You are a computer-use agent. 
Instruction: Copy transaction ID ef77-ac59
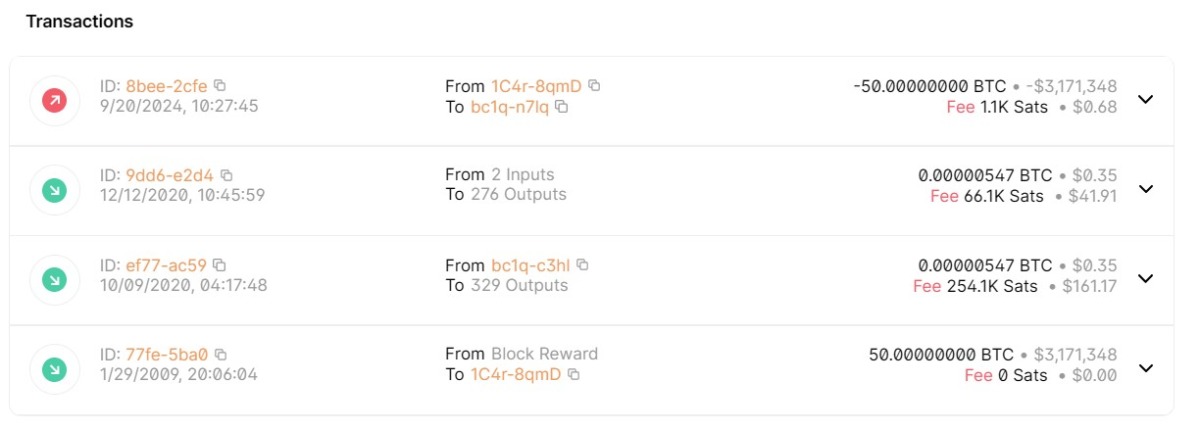point(219,265)
